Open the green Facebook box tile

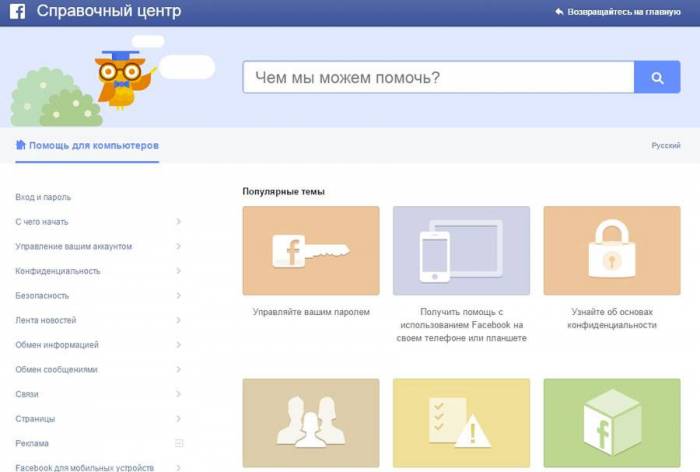[x=611, y=422]
